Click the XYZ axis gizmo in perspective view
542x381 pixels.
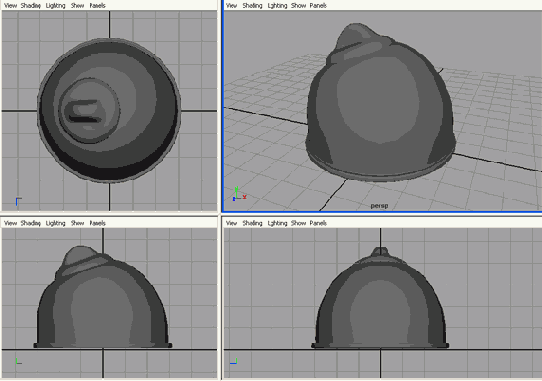pos(239,195)
